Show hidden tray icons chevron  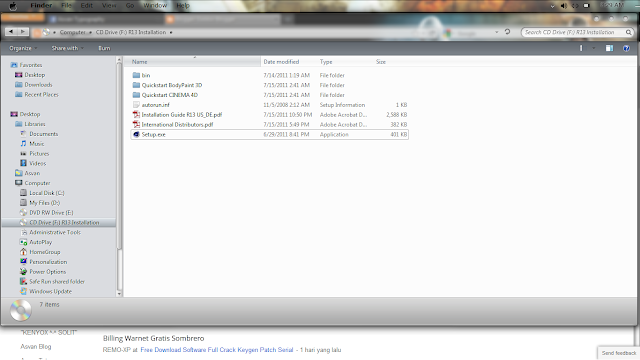(552, 6)
